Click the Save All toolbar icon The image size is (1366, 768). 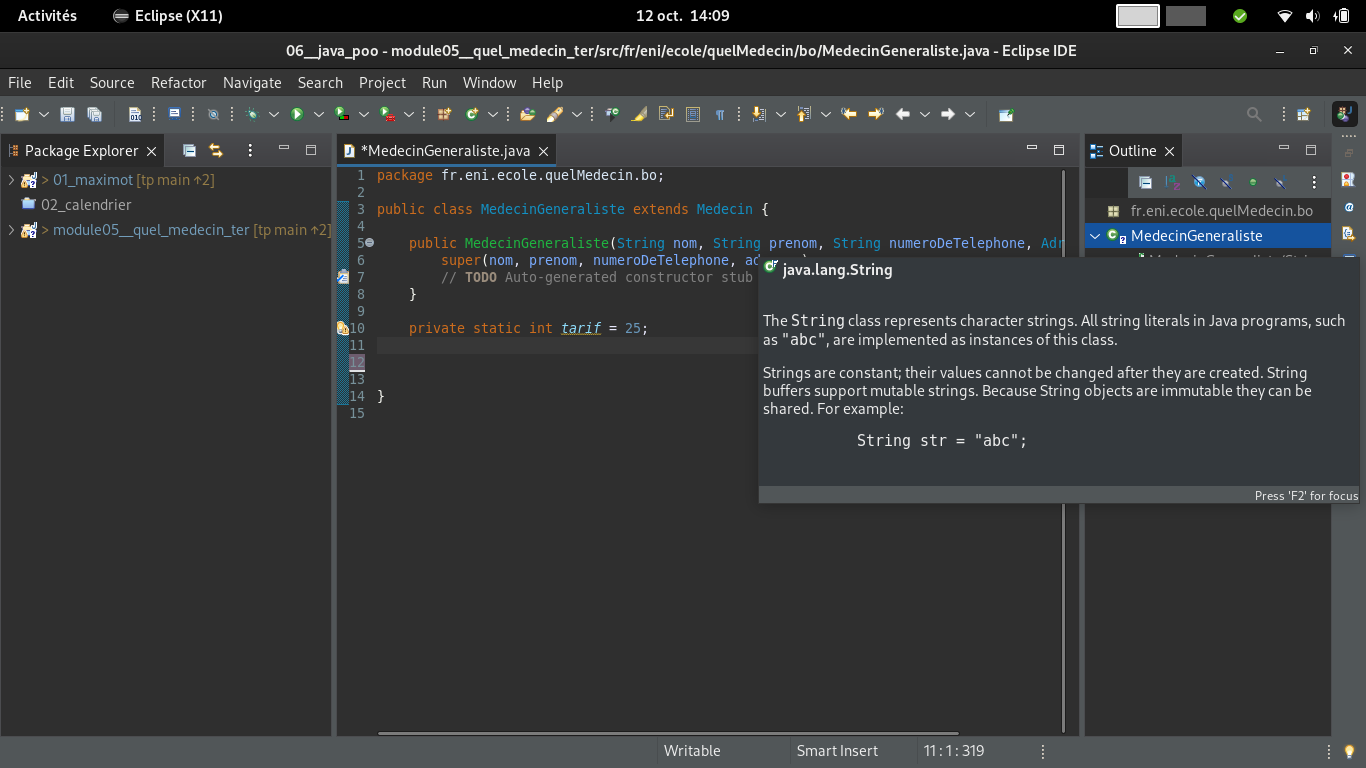pos(94,114)
